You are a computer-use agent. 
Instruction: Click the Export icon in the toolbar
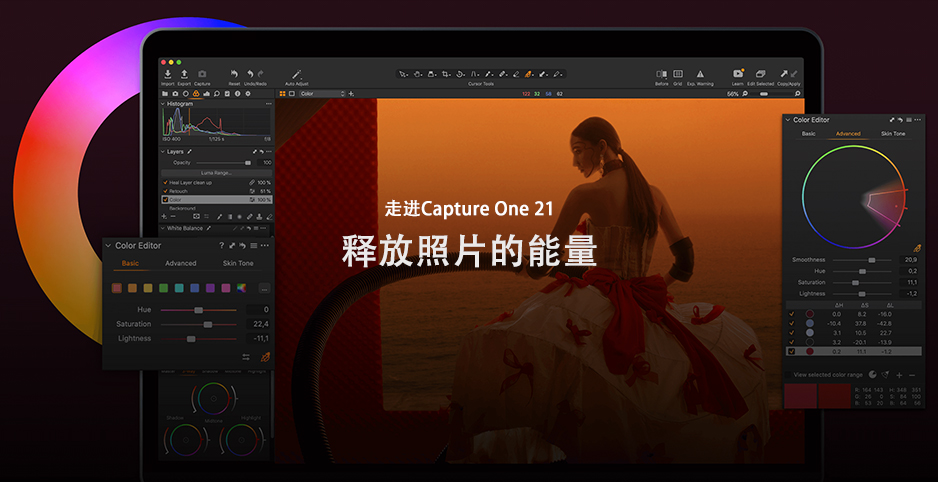(x=184, y=74)
